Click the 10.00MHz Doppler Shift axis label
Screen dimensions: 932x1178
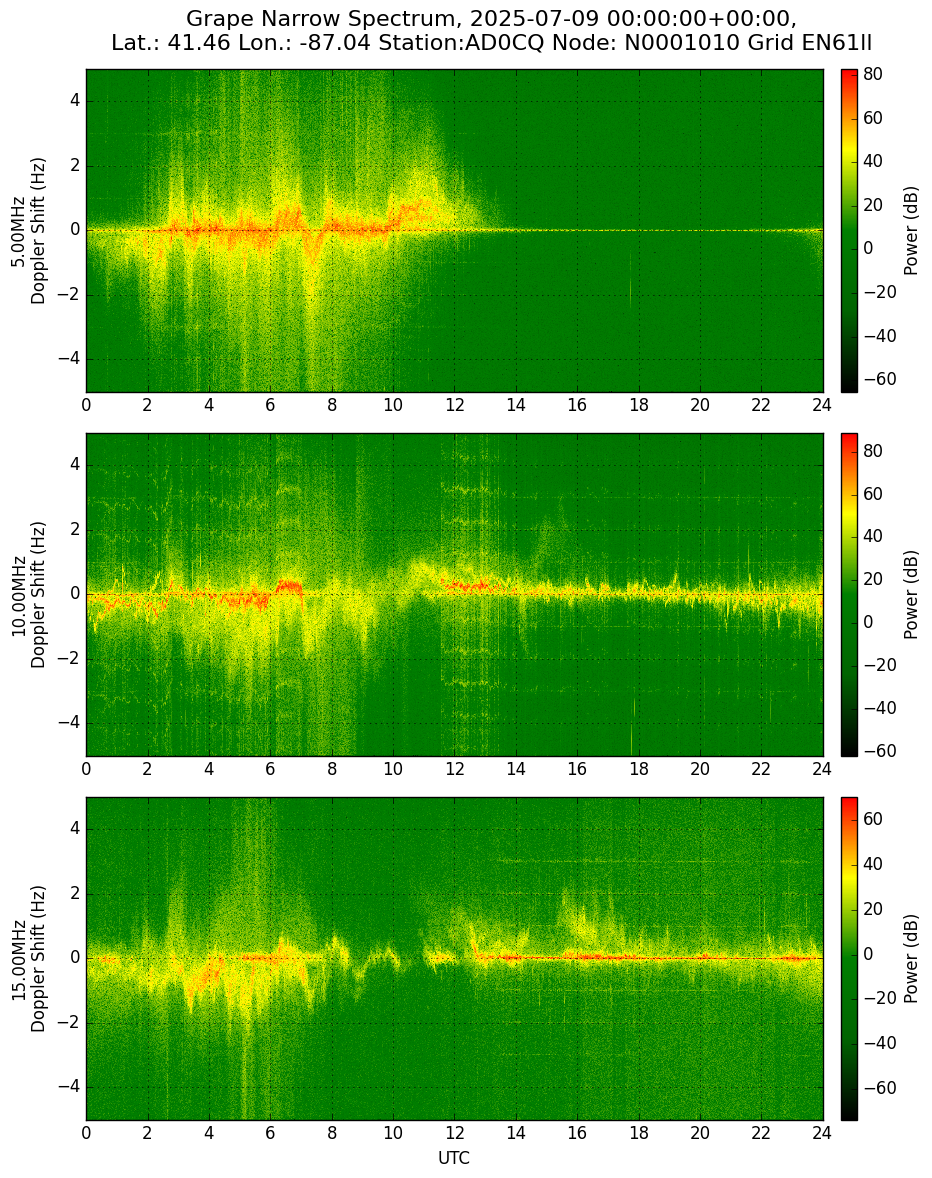coord(29,594)
